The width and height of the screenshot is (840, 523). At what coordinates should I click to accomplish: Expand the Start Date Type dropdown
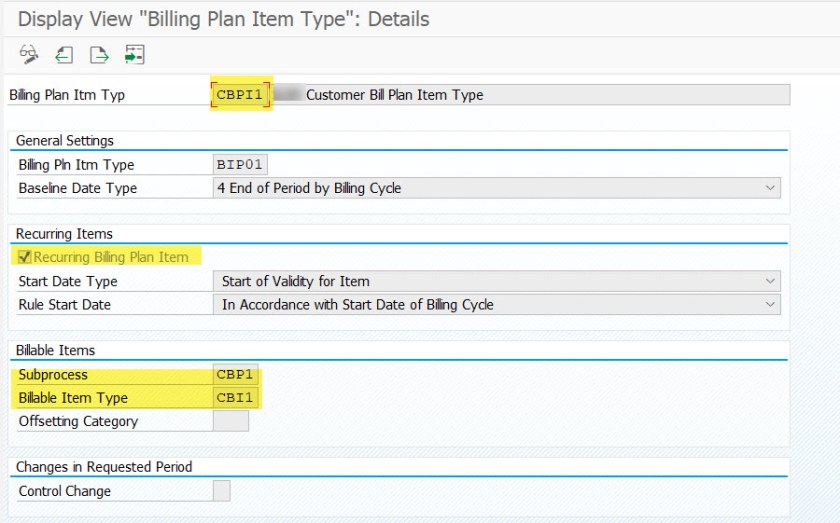pos(769,281)
